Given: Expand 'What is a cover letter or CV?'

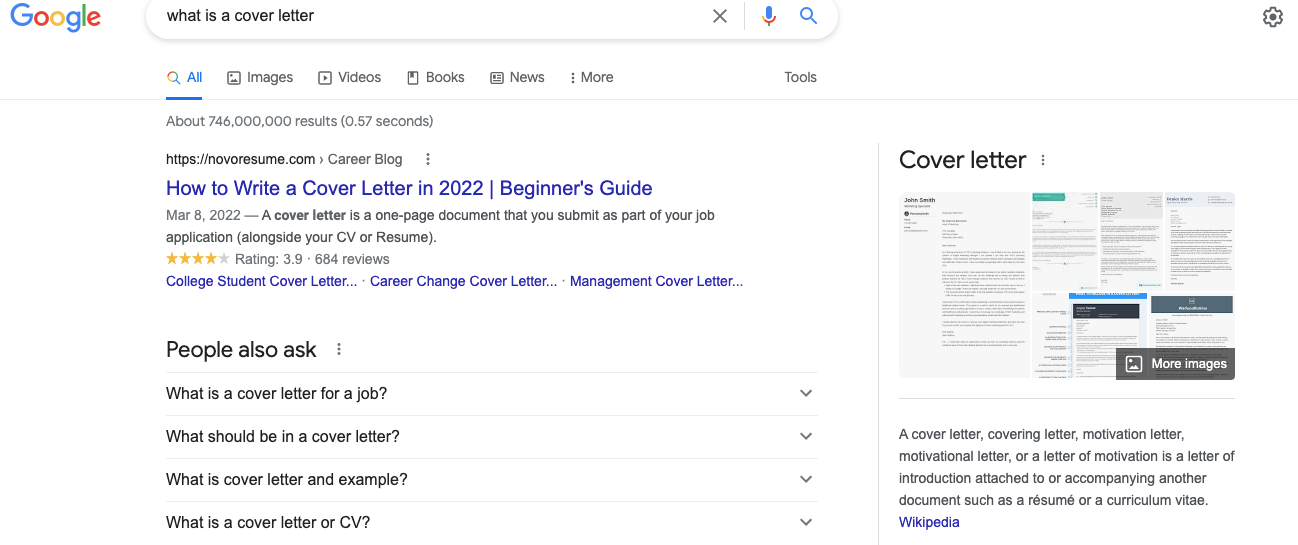Looking at the screenshot, I should 491,522.
